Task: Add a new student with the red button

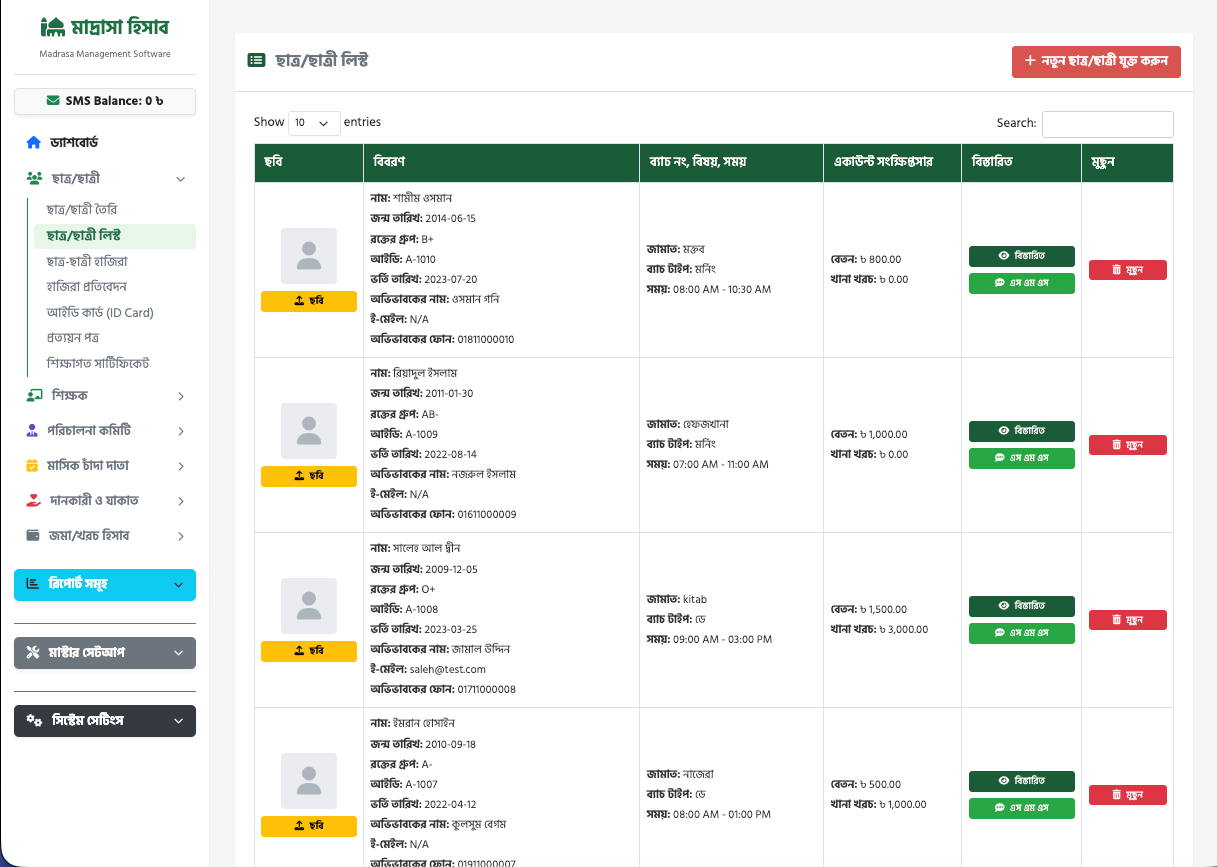Action: (x=1096, y=61)
